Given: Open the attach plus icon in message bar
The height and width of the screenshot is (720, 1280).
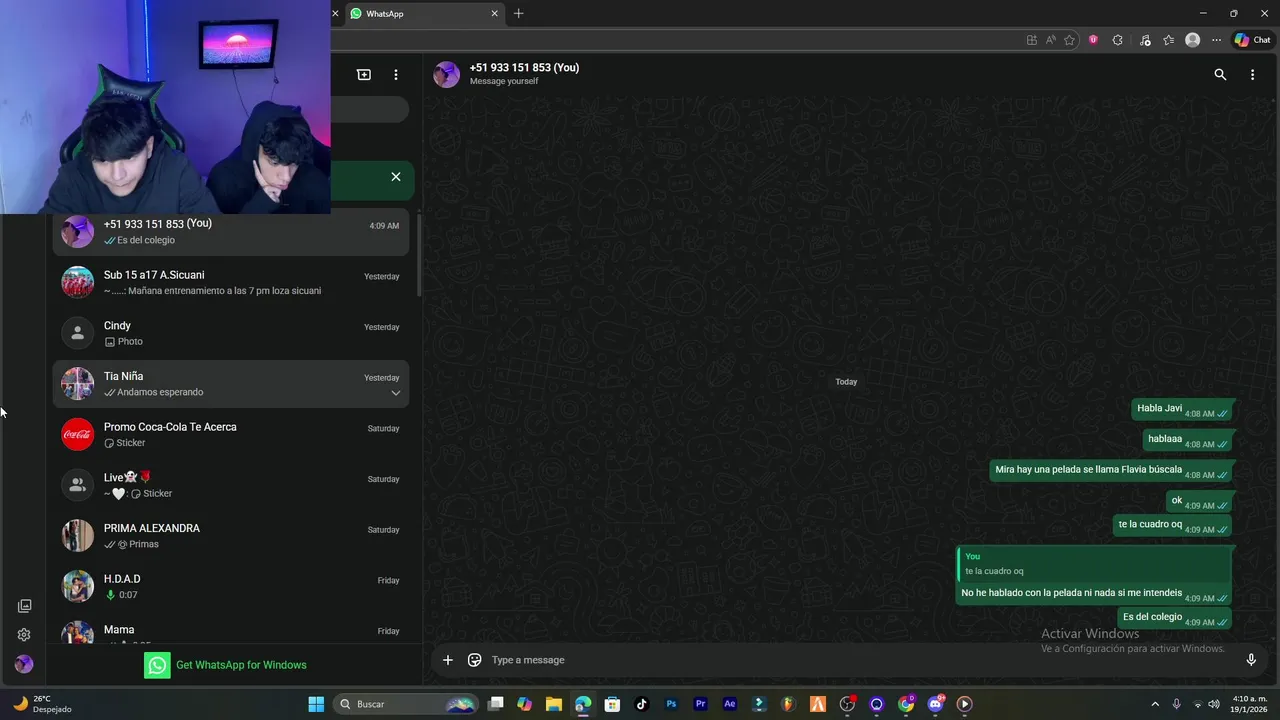Looking at the screenshot, I should (448, 660).
